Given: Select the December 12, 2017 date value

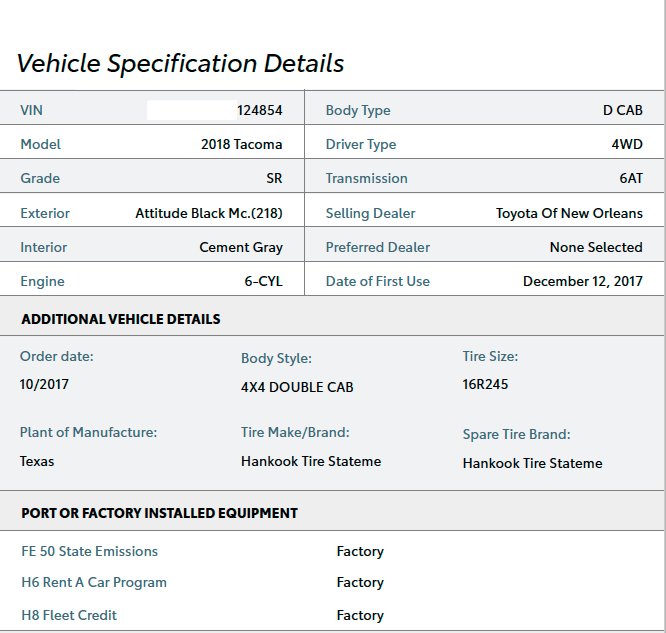Looking at the screenshot, I should [x=583, y=281].
